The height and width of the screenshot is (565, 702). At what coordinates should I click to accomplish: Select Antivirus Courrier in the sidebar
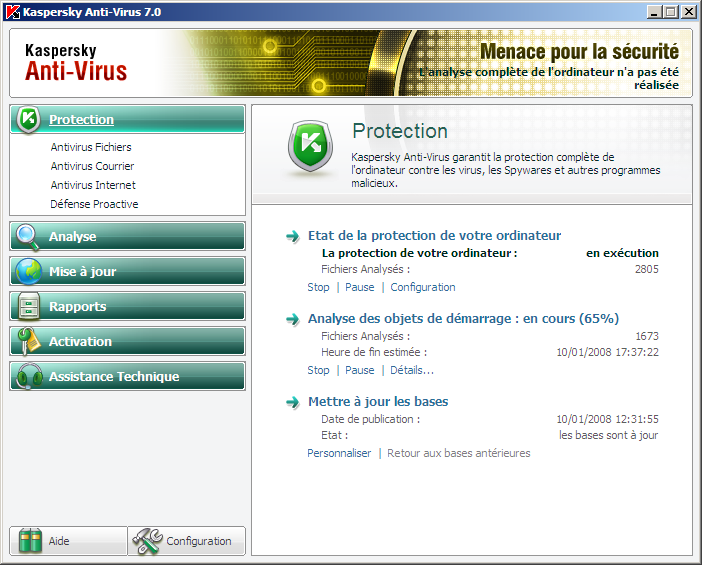pos(92,166)
